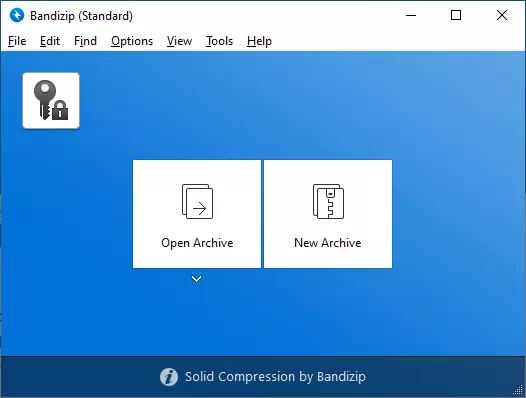Click the Open Archive tile
This screenshot has height=398, width=526.
(197, 214)
